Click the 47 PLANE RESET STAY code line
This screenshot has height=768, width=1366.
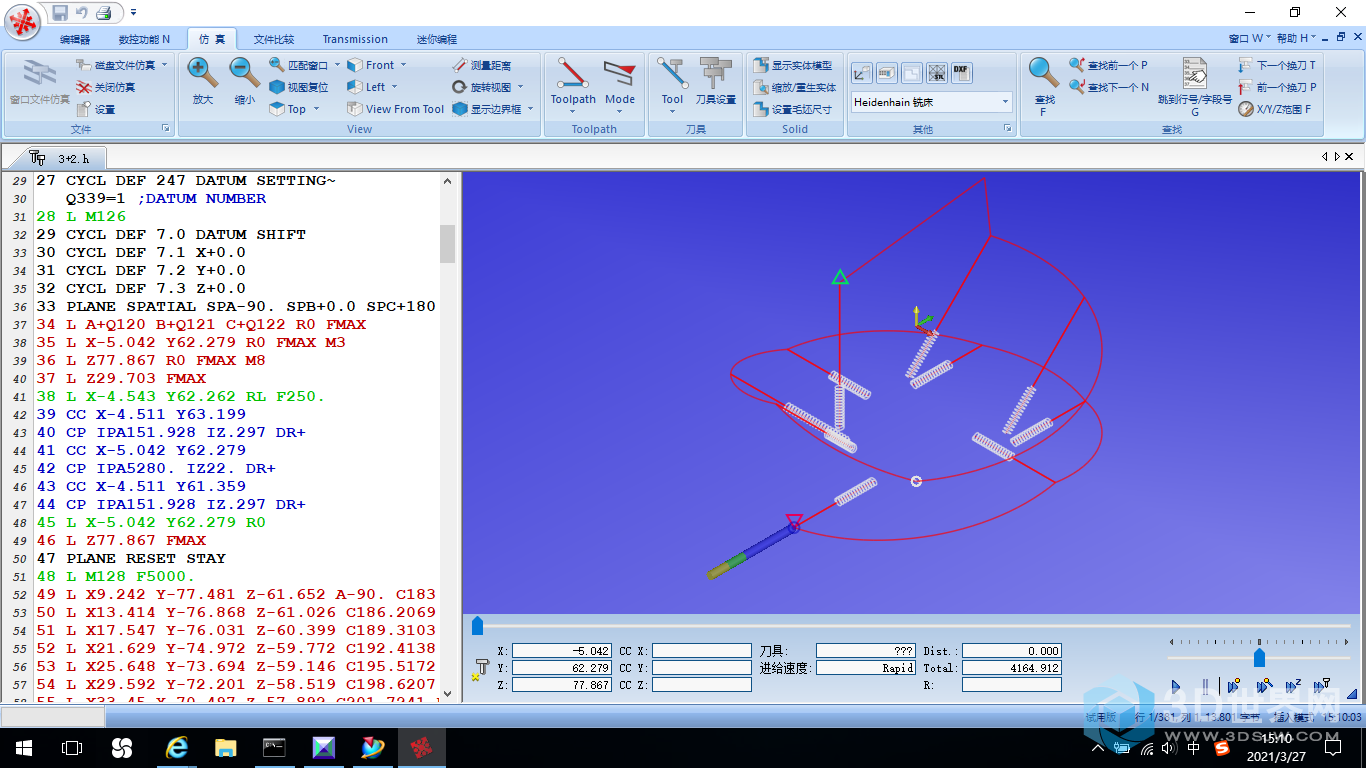pyautogui.click(x=131, y=558)
